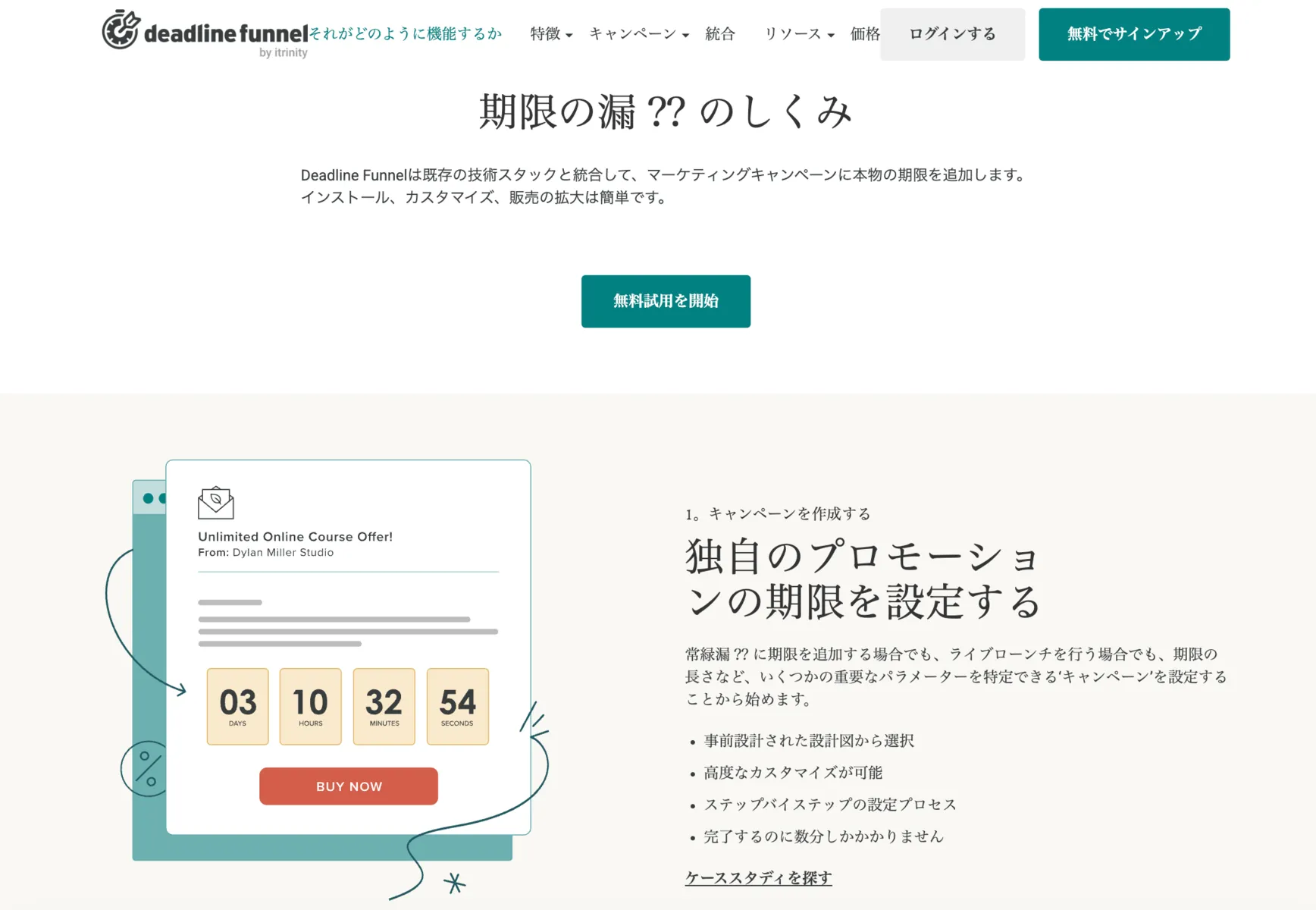Click the 10 hours countdown box
The image size is (1316, 910).
[310, 706]
